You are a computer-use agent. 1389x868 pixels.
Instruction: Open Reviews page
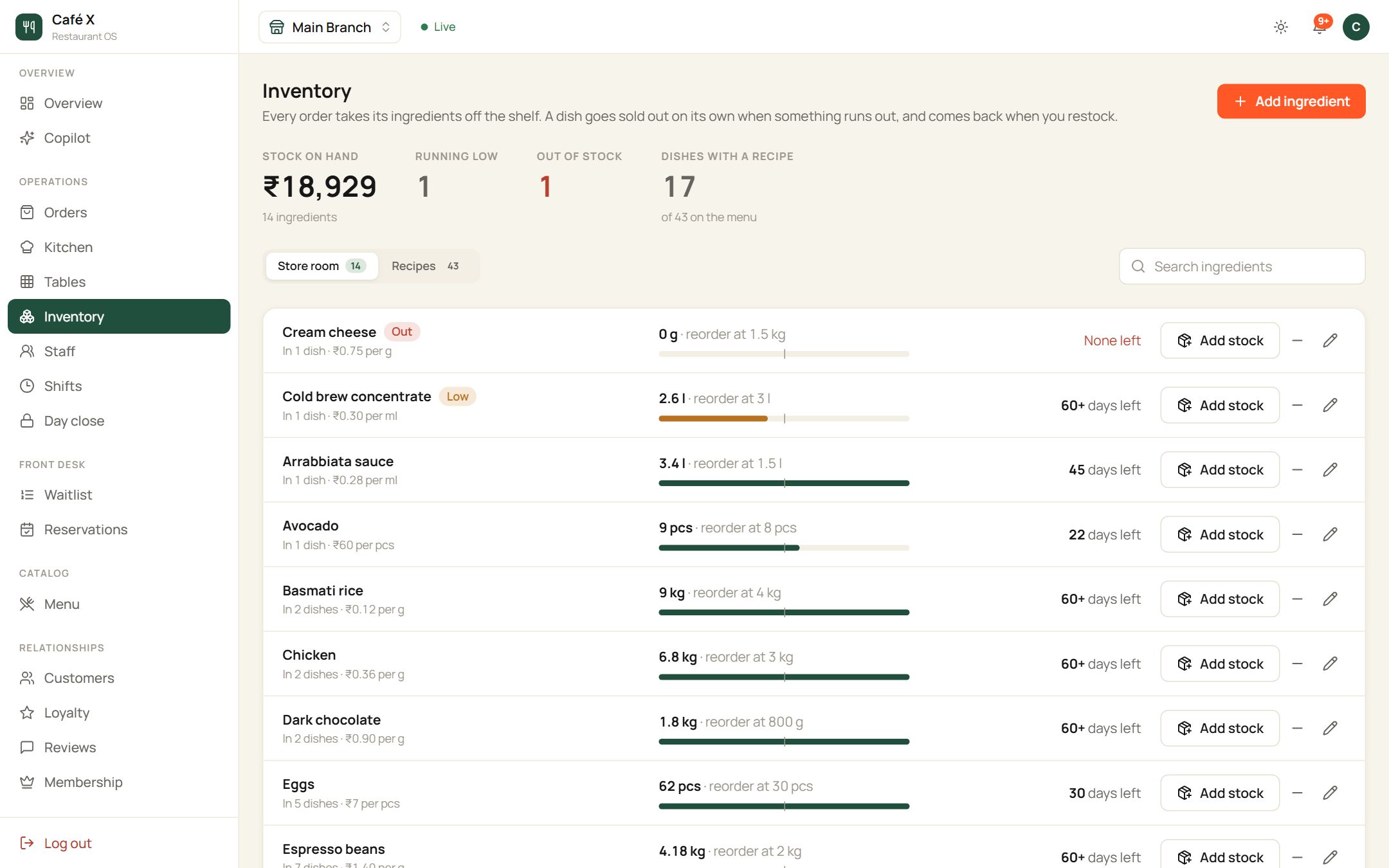coord(119,747)
